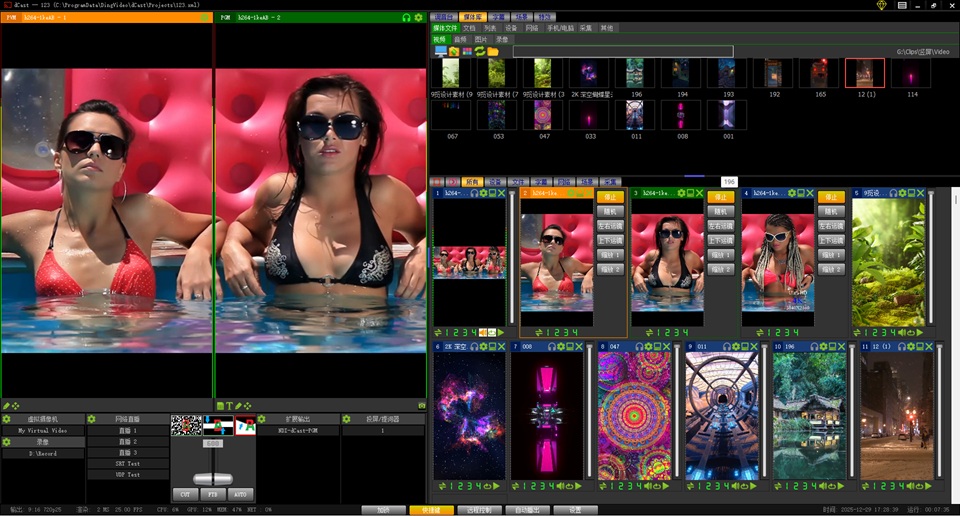This screenshot has height=516, width=960.
Task: Click the QR code transition thumbnail
Action: tap(186, 425)
